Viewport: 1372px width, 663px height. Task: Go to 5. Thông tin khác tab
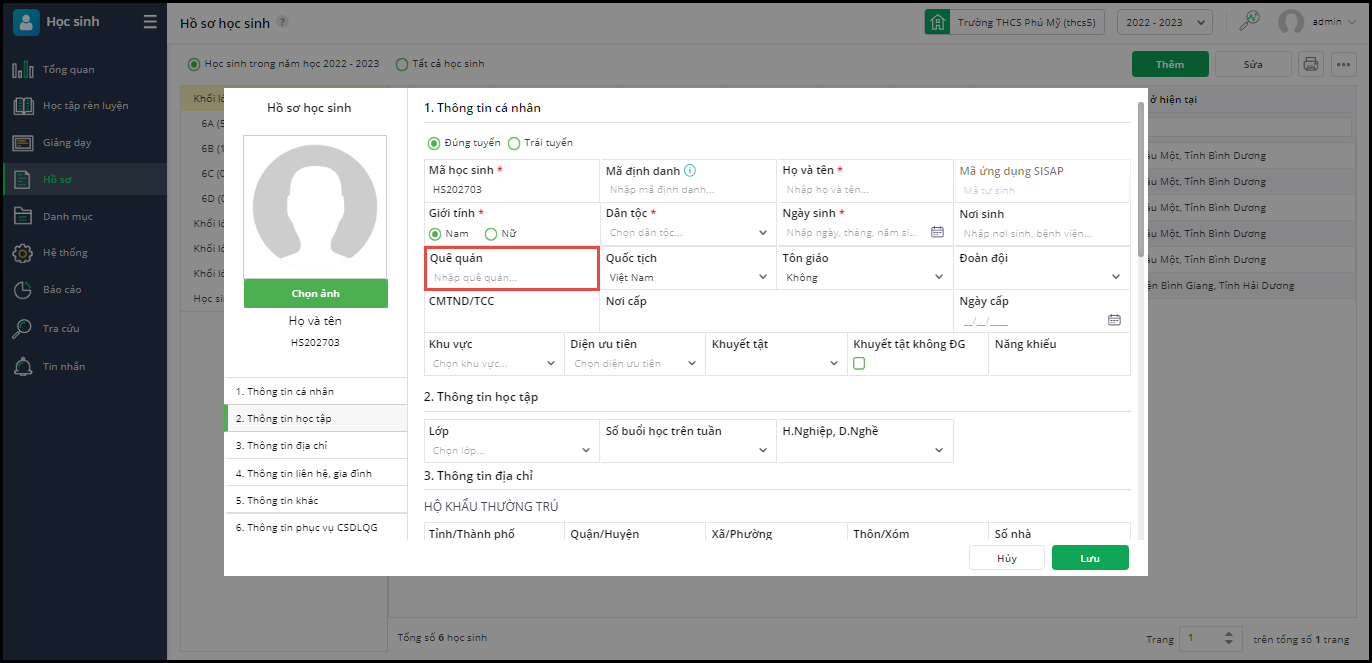316,500
